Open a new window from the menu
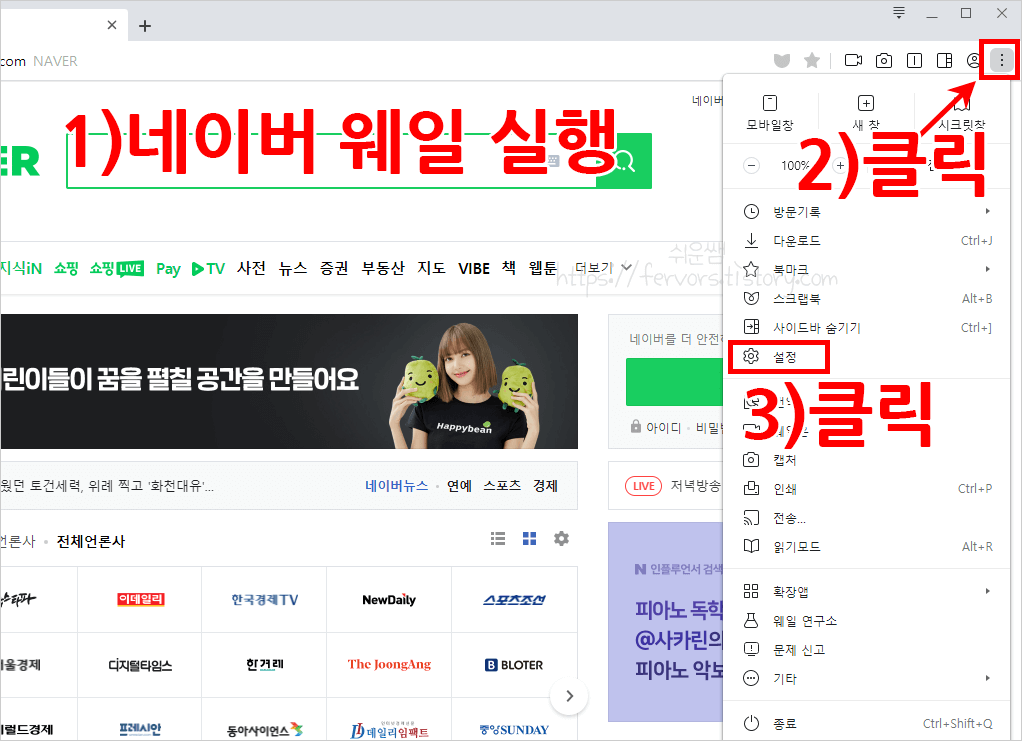 click(866, 112)
